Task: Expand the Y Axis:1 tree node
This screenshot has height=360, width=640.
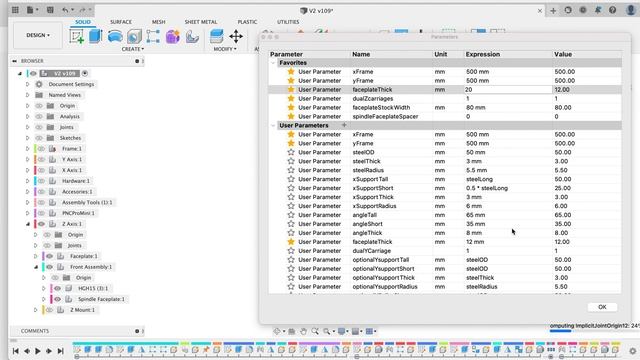Action: tap(27, 159)
